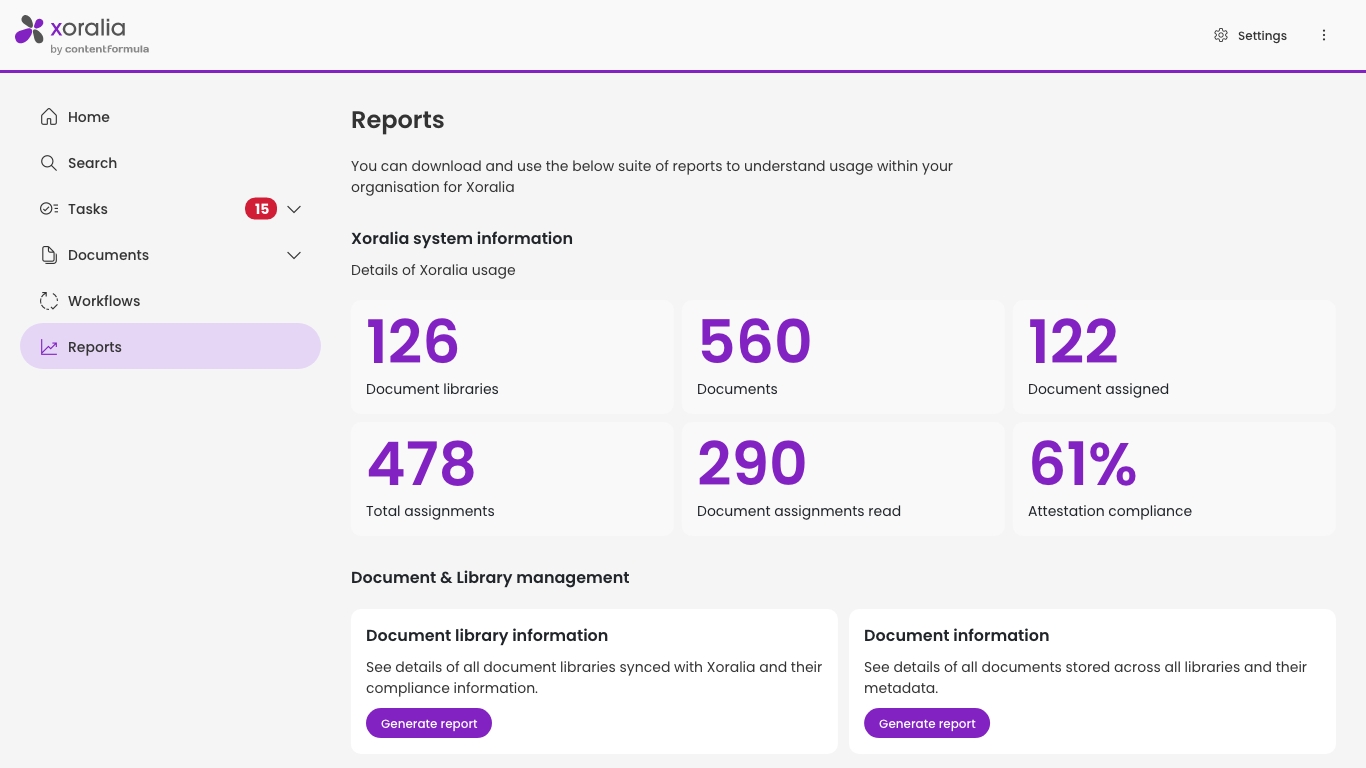Select Reports in the sidebar
This screenshot has width=1366, height=768.
pyautogui.click(x=170, y=346)
